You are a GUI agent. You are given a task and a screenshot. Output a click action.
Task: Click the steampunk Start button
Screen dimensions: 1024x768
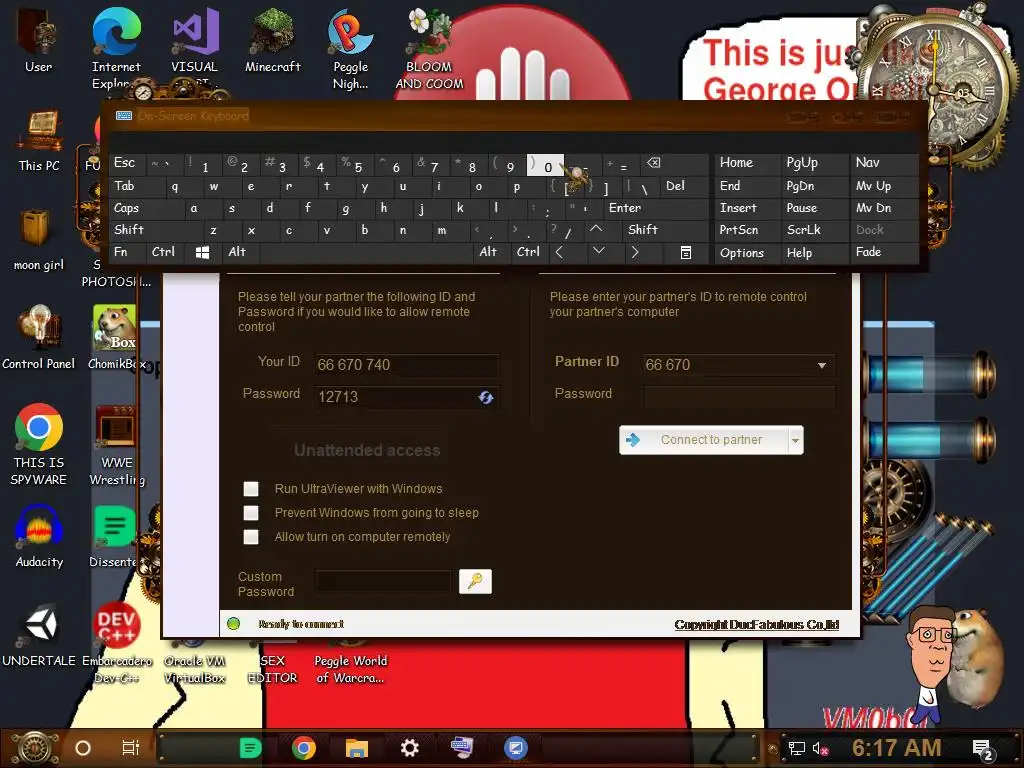tap(35, 748)
